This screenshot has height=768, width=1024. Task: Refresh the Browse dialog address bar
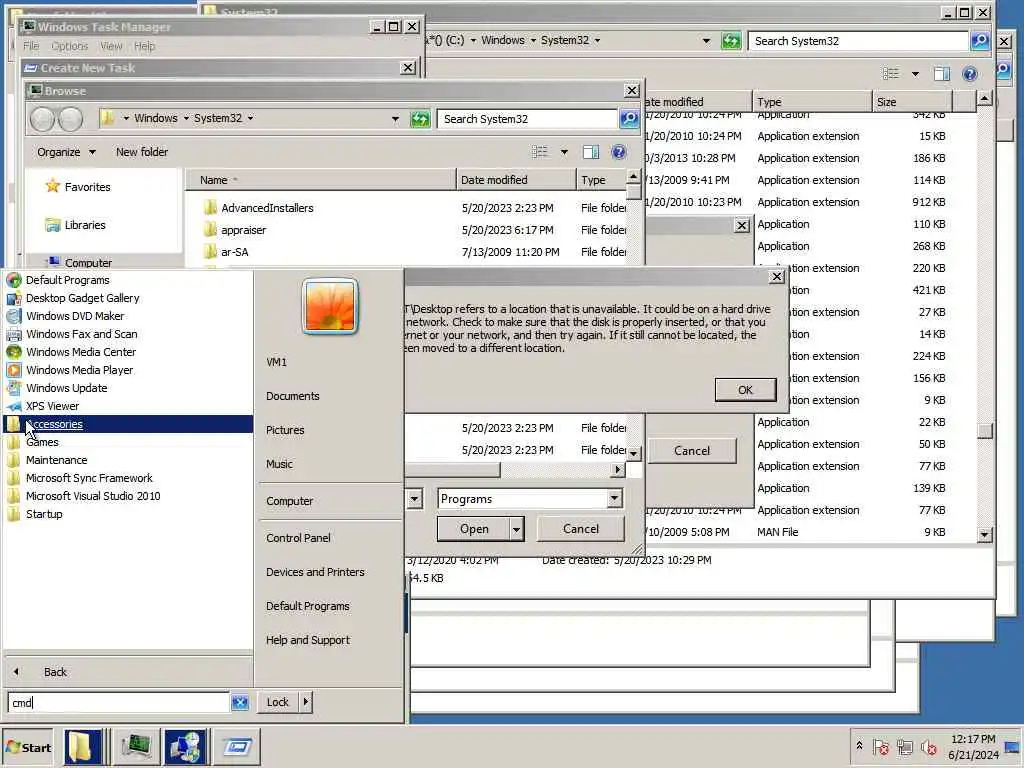(x=420, y=119)
